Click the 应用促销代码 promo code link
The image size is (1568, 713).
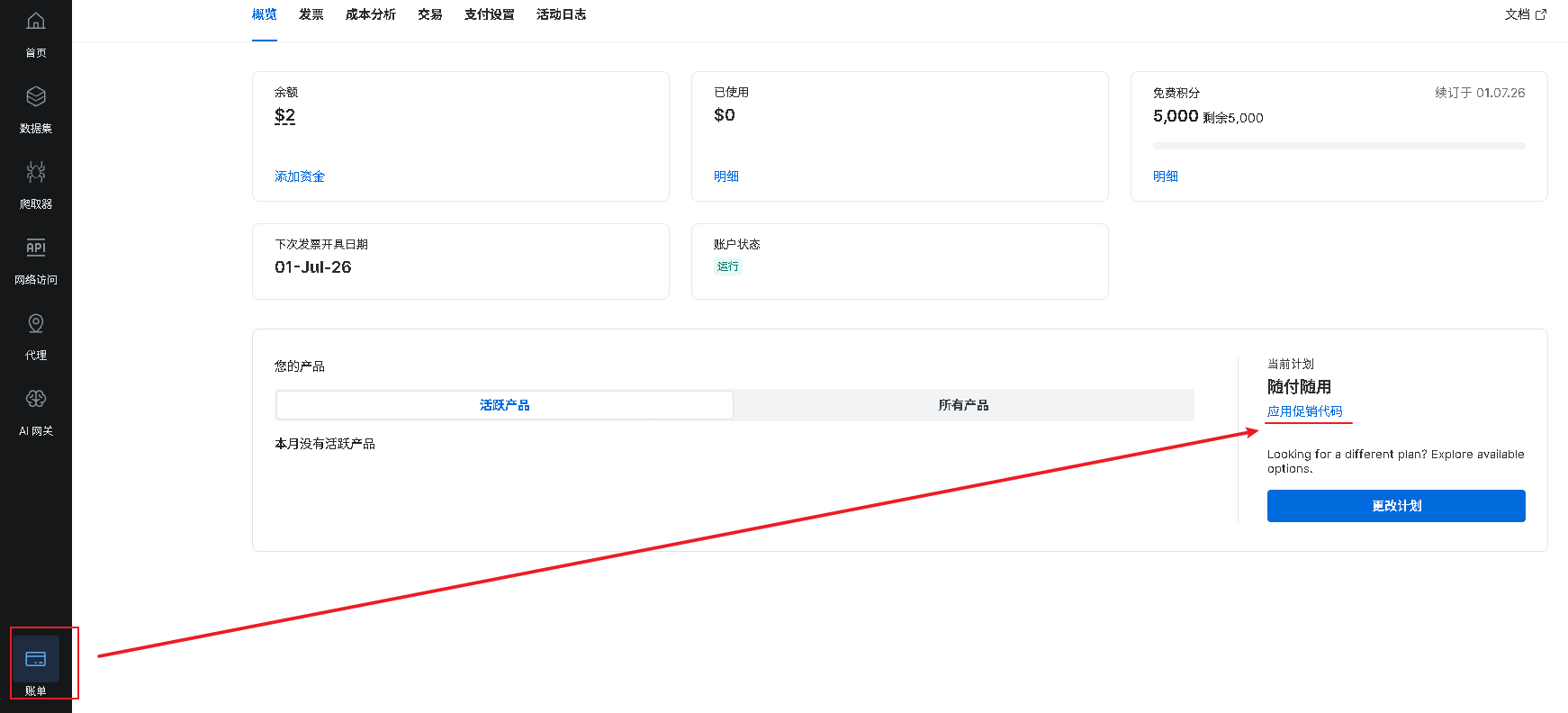click(x=1305, y=411)
